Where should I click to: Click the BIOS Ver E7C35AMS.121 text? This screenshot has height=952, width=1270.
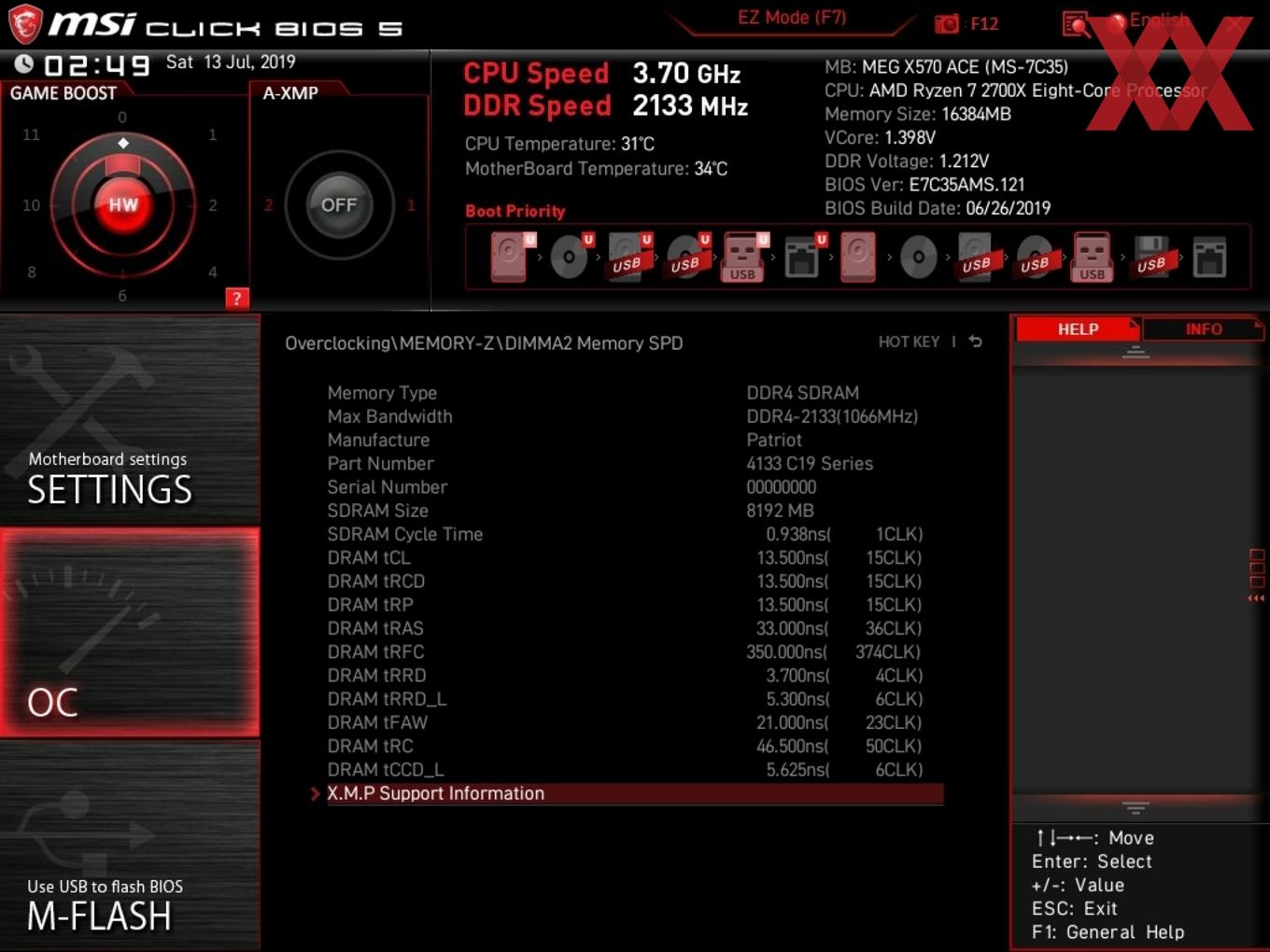[924, 185]
